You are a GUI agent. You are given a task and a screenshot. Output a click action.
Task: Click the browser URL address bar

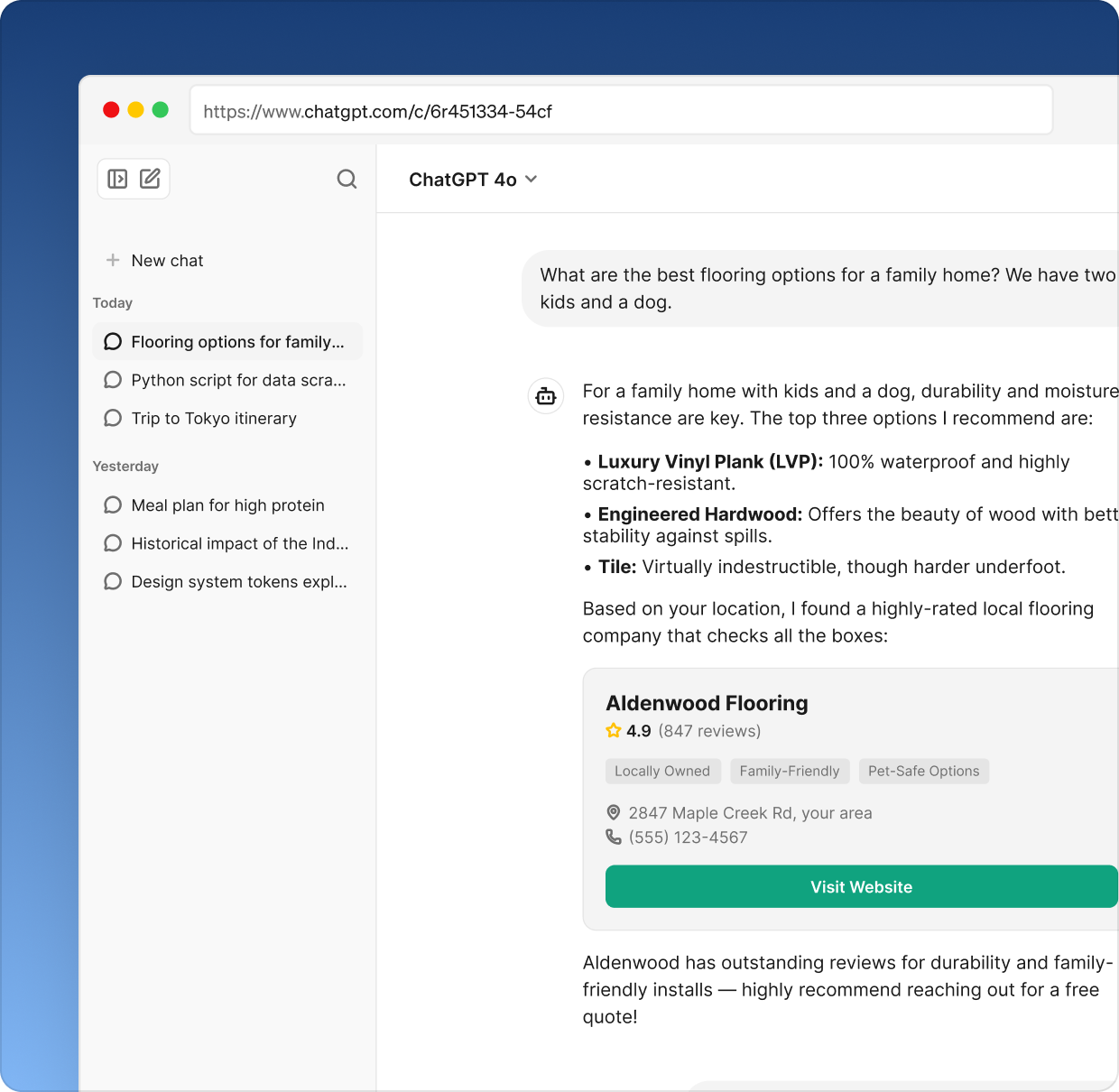click(x=621, y=110)
